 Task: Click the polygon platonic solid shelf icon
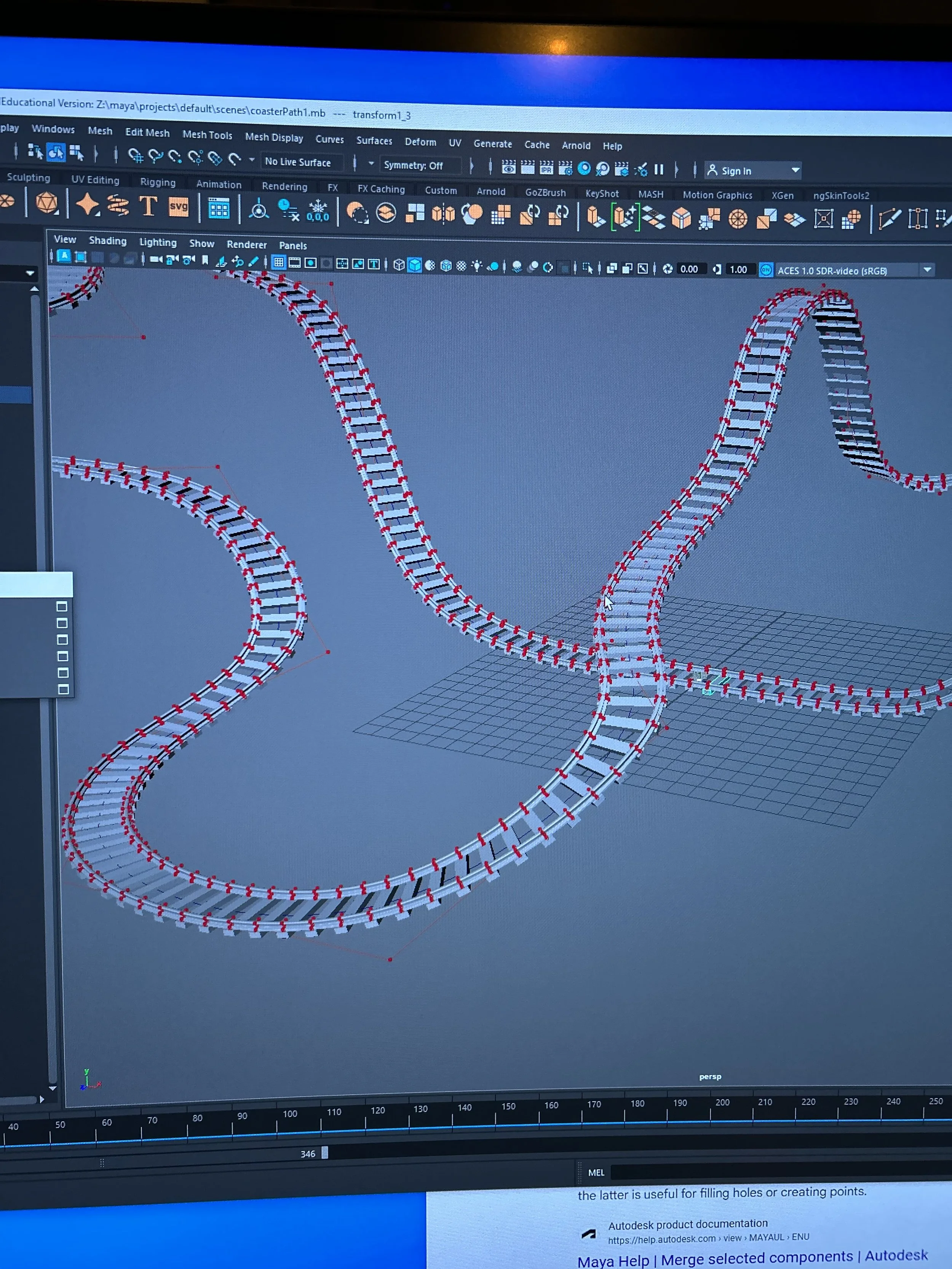tap(46, 203)
